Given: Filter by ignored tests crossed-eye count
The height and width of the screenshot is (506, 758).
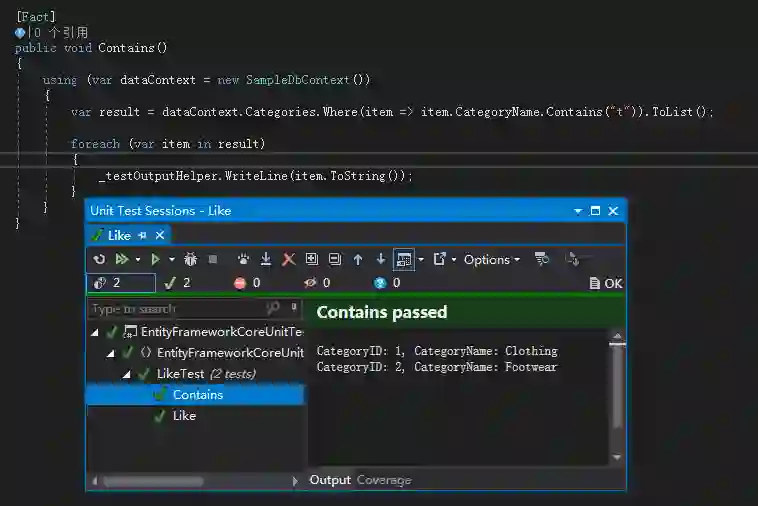Looking at the screenshot, I should tap(317, 283).
